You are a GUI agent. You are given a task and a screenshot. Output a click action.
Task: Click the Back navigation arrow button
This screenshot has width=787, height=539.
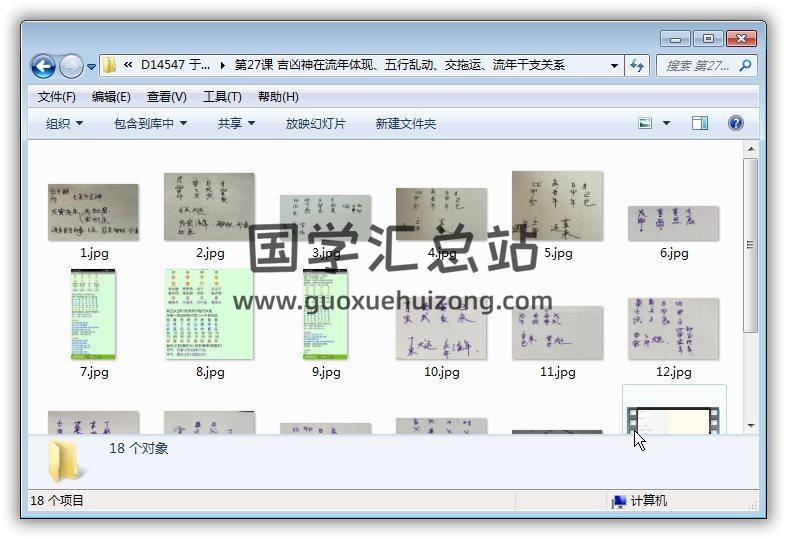[x=43, y=66]
